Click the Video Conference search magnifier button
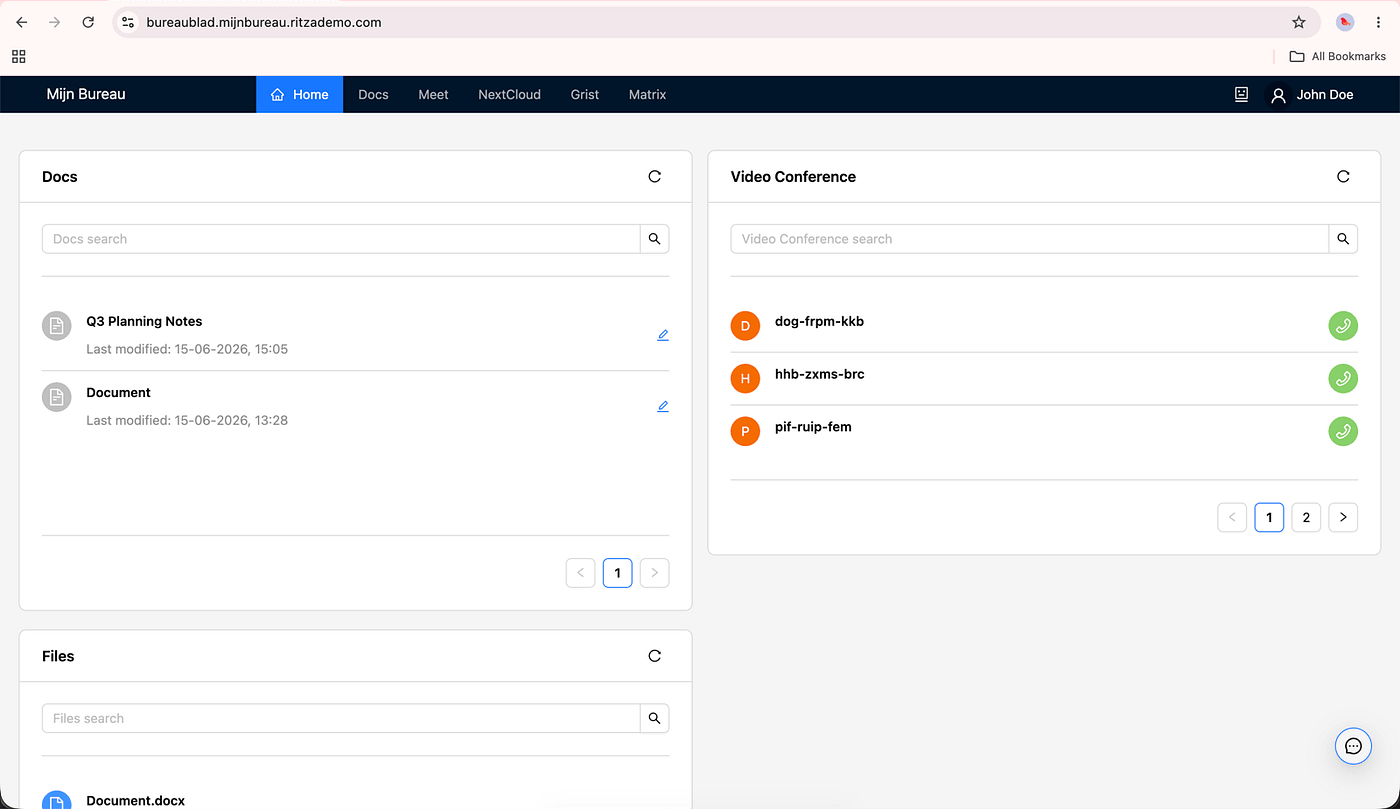The image size is (1400, 809). 1343,239
